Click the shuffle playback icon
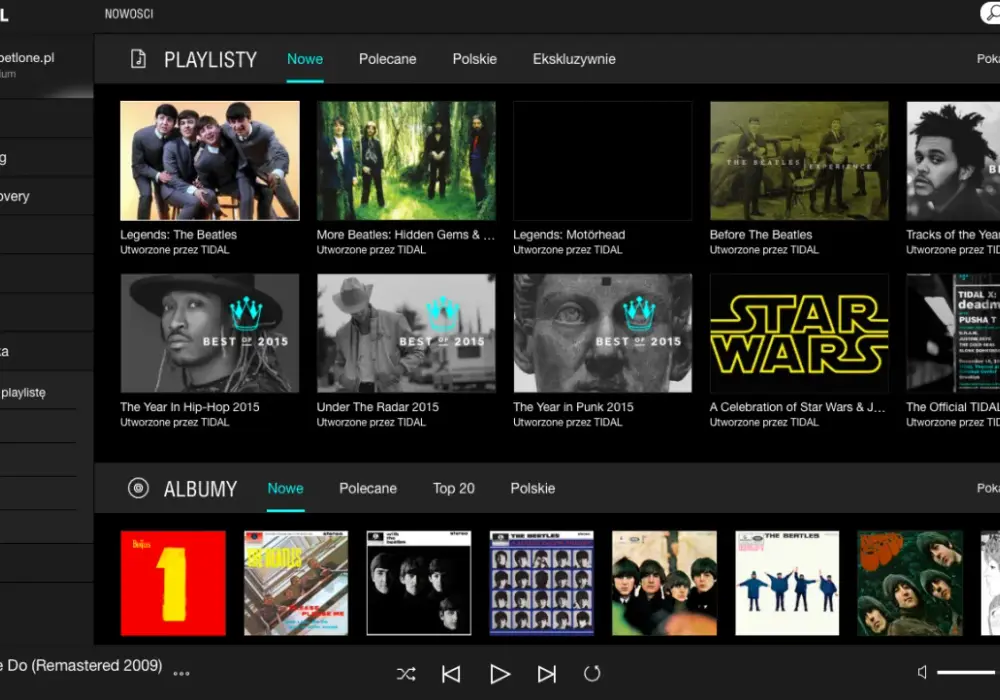 click(x=406, y=674)
